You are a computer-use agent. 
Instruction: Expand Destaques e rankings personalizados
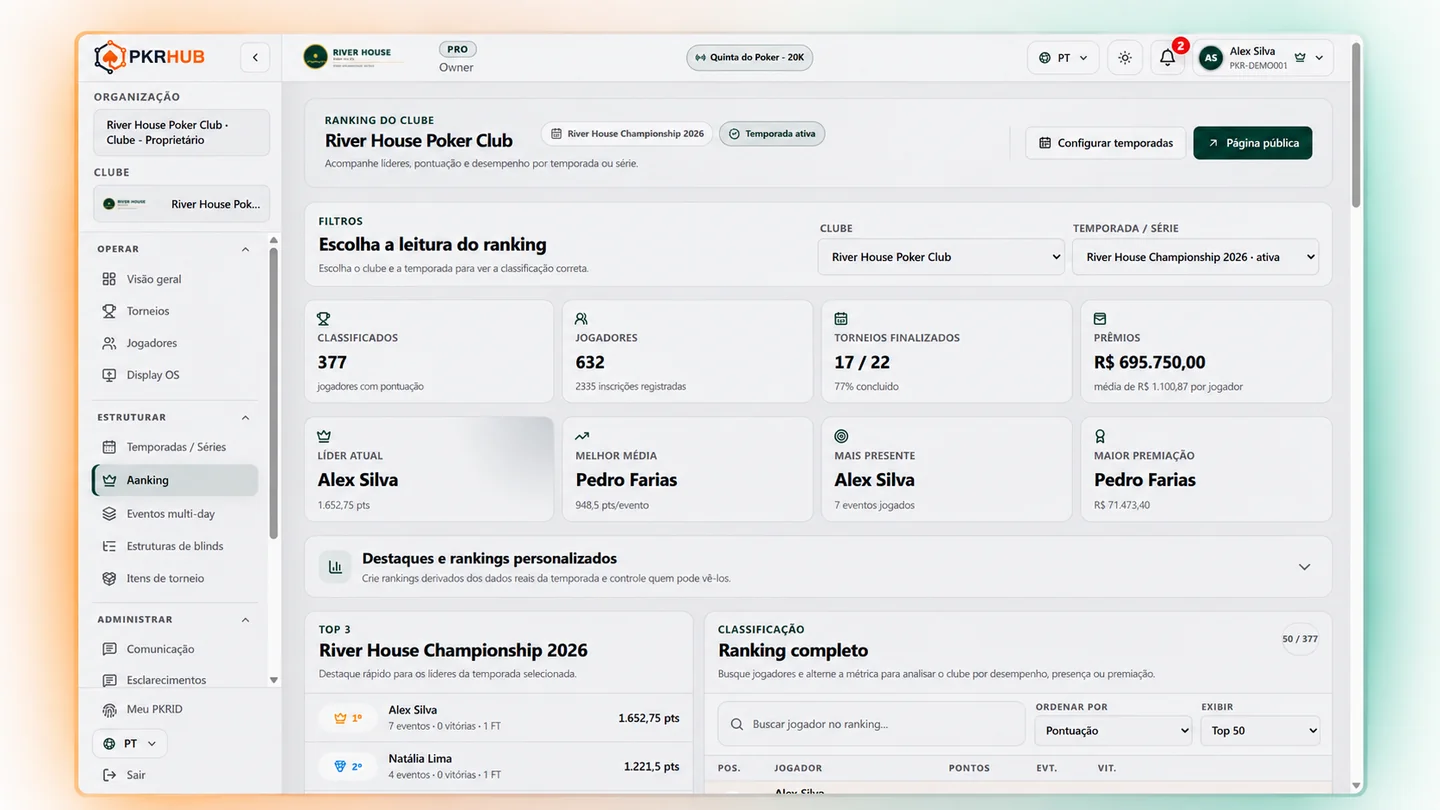point(1304,567)
